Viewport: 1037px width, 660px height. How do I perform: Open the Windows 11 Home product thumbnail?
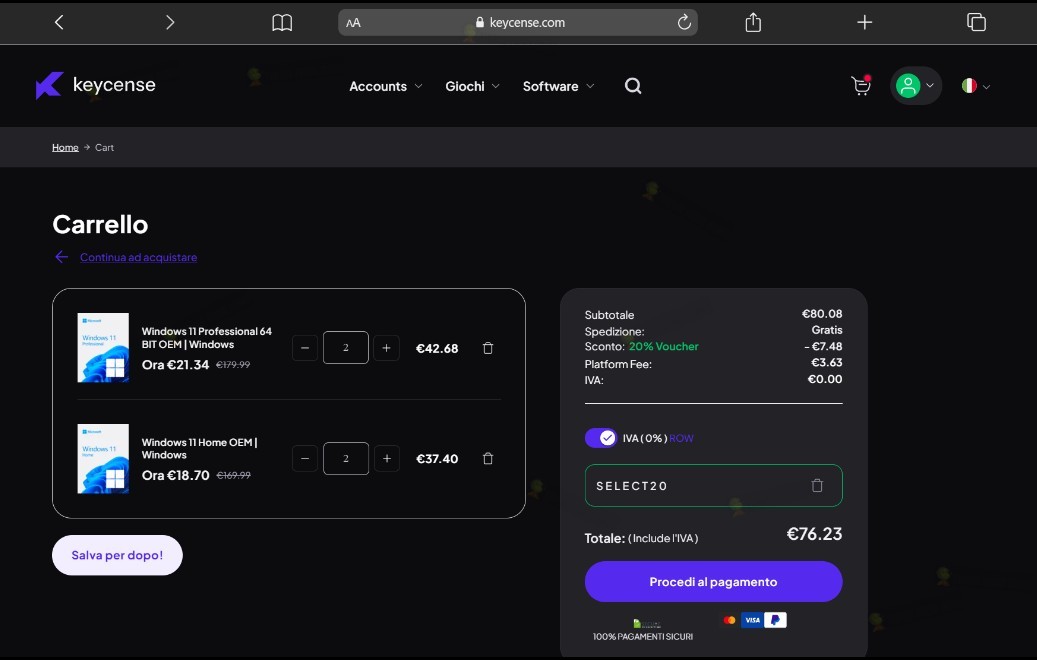pos(103,459)
